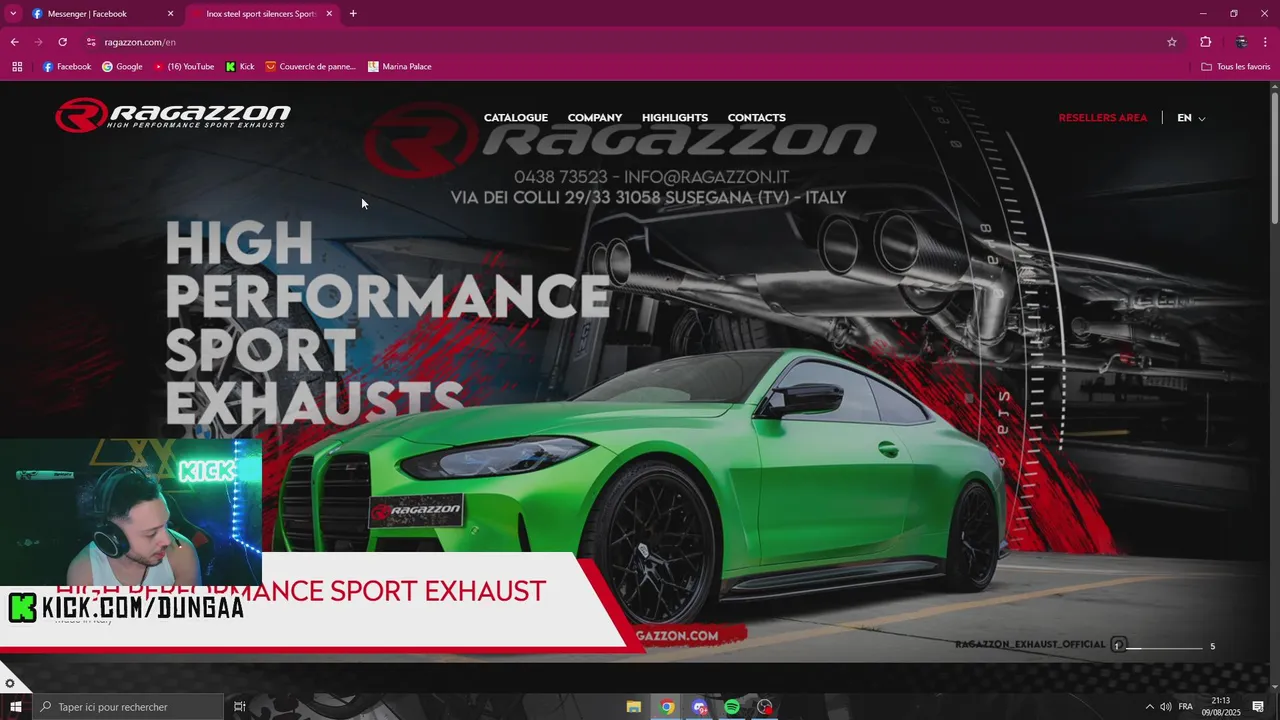Close the Inox steel sport silencers tab

329,14
